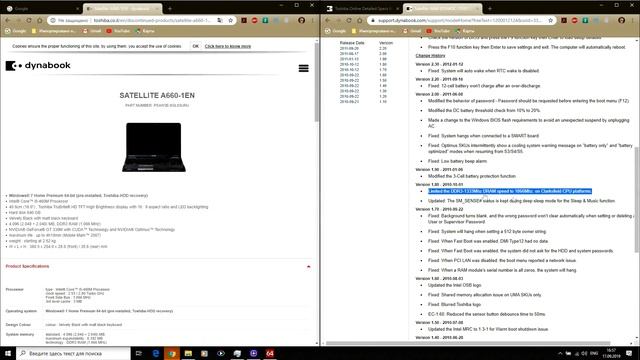Open a new tab in the right browser
The height and width of the screenshot is (360, 640).
tap(490, 8)
